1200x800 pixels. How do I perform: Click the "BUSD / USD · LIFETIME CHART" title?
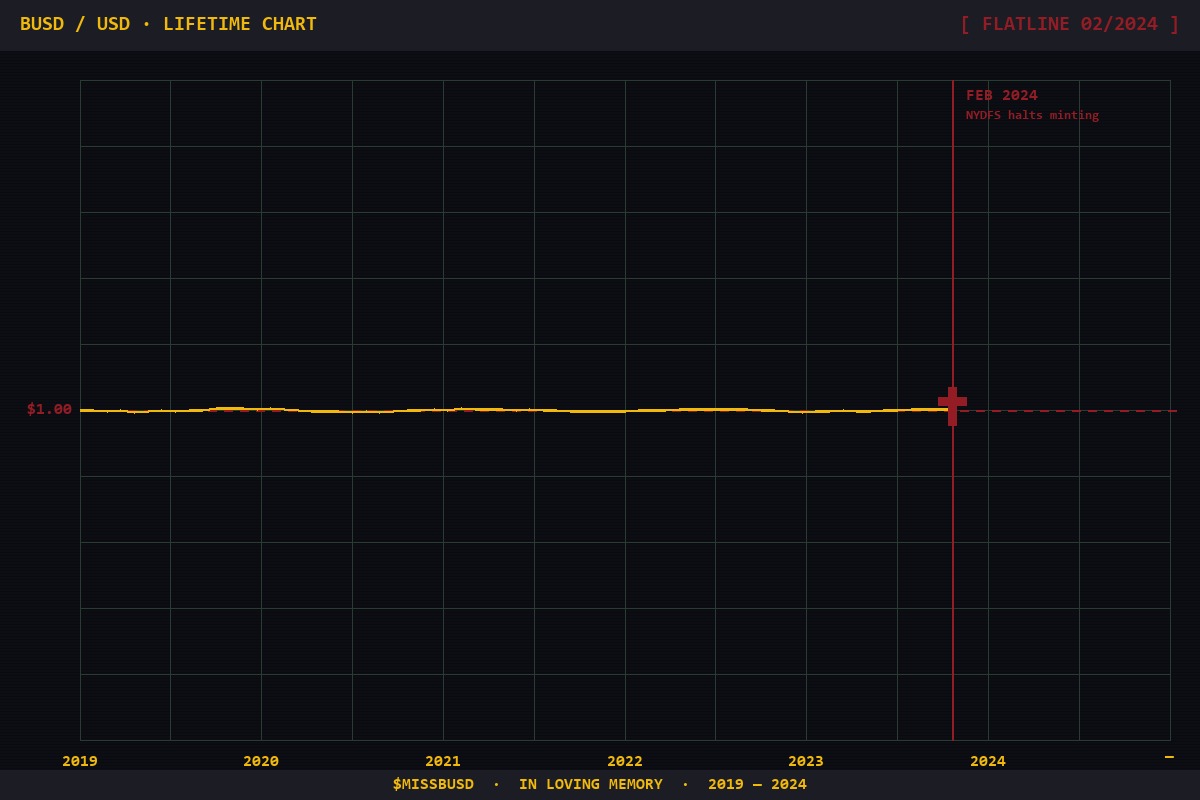168,24
